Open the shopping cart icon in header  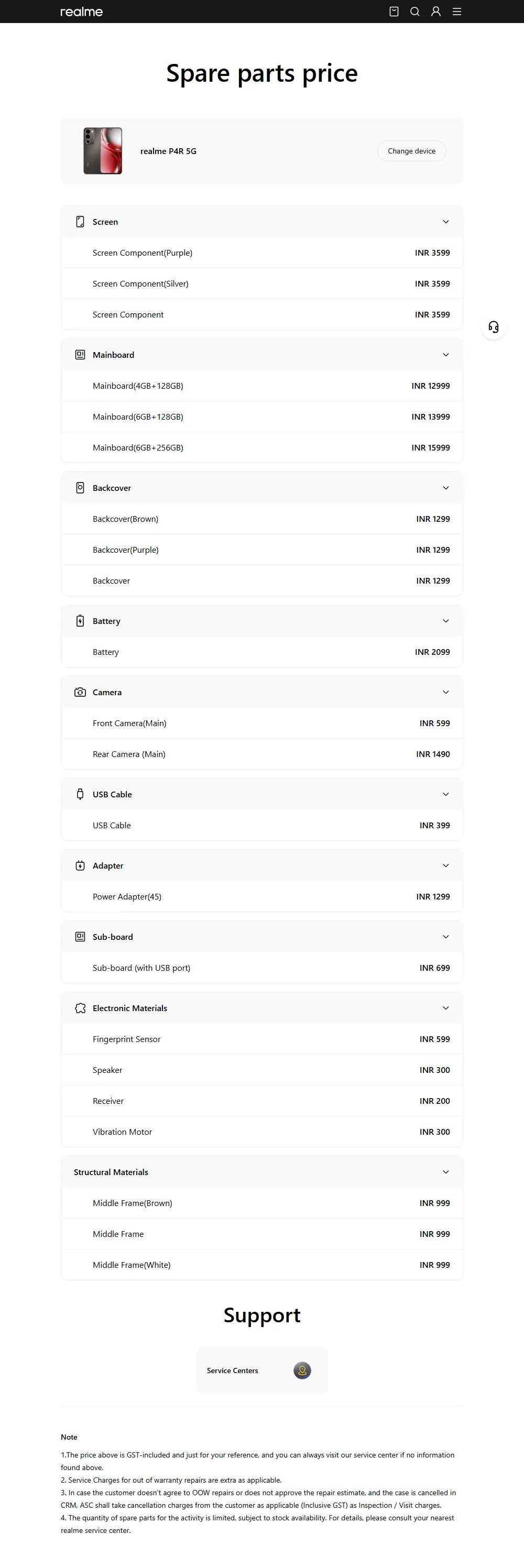[x=394, y=12]
